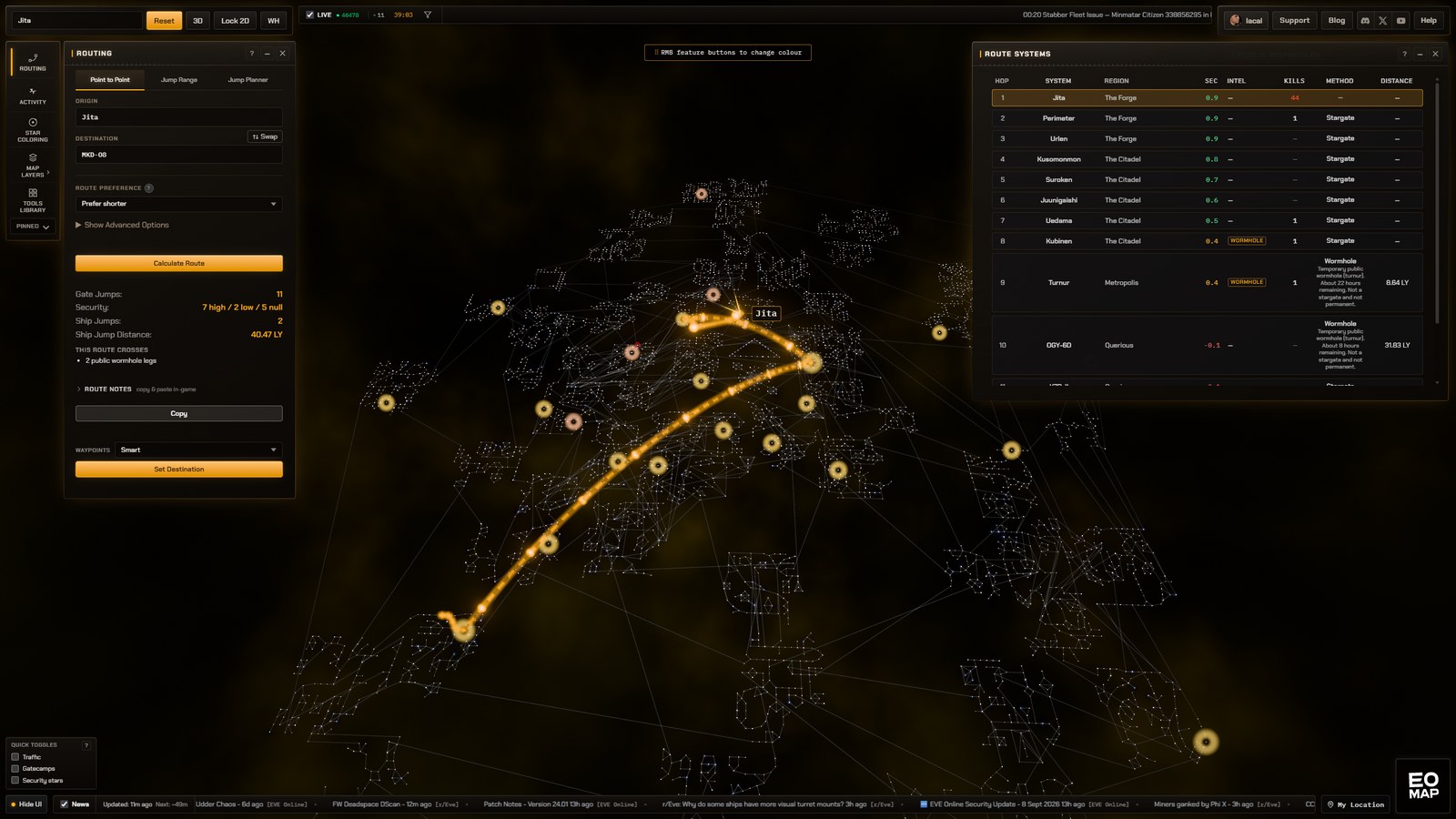The image size is (1456, 819).
Task: Open the YouTube link icon
Action: (1400, 20)
